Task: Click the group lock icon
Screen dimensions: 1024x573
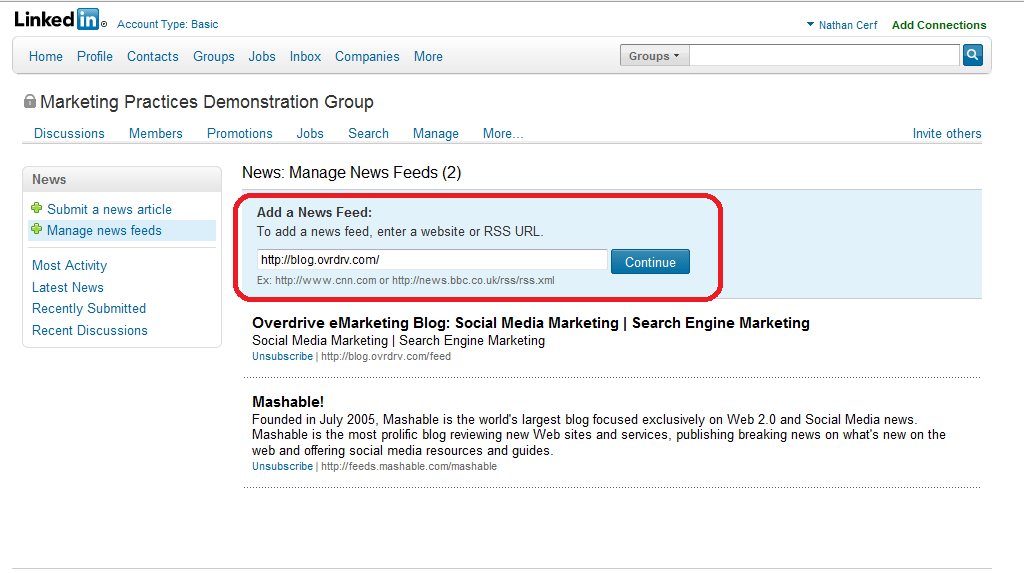Action: [x=30, y=101]
